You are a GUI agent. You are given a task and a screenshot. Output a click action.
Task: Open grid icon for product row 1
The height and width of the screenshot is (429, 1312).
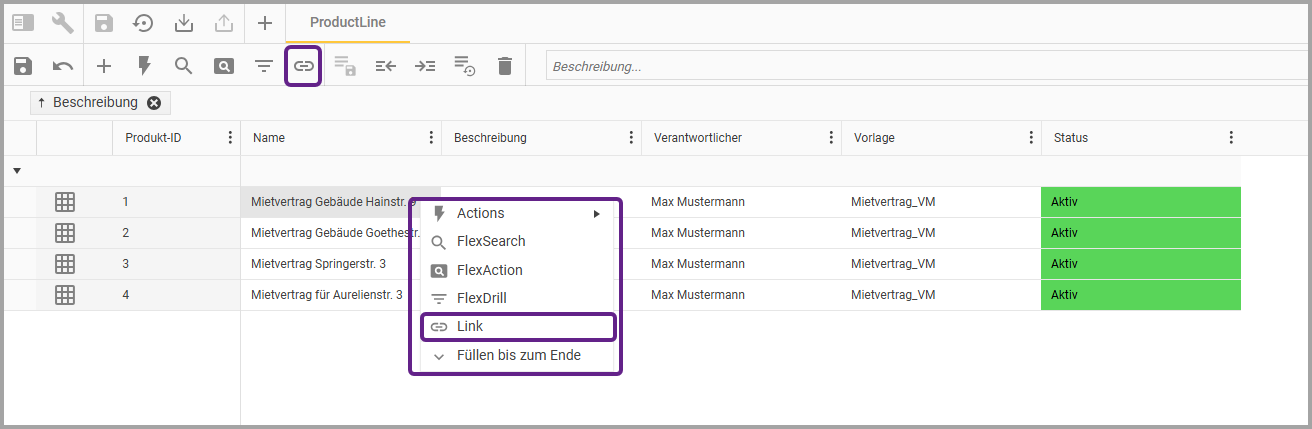coord(65,202)
